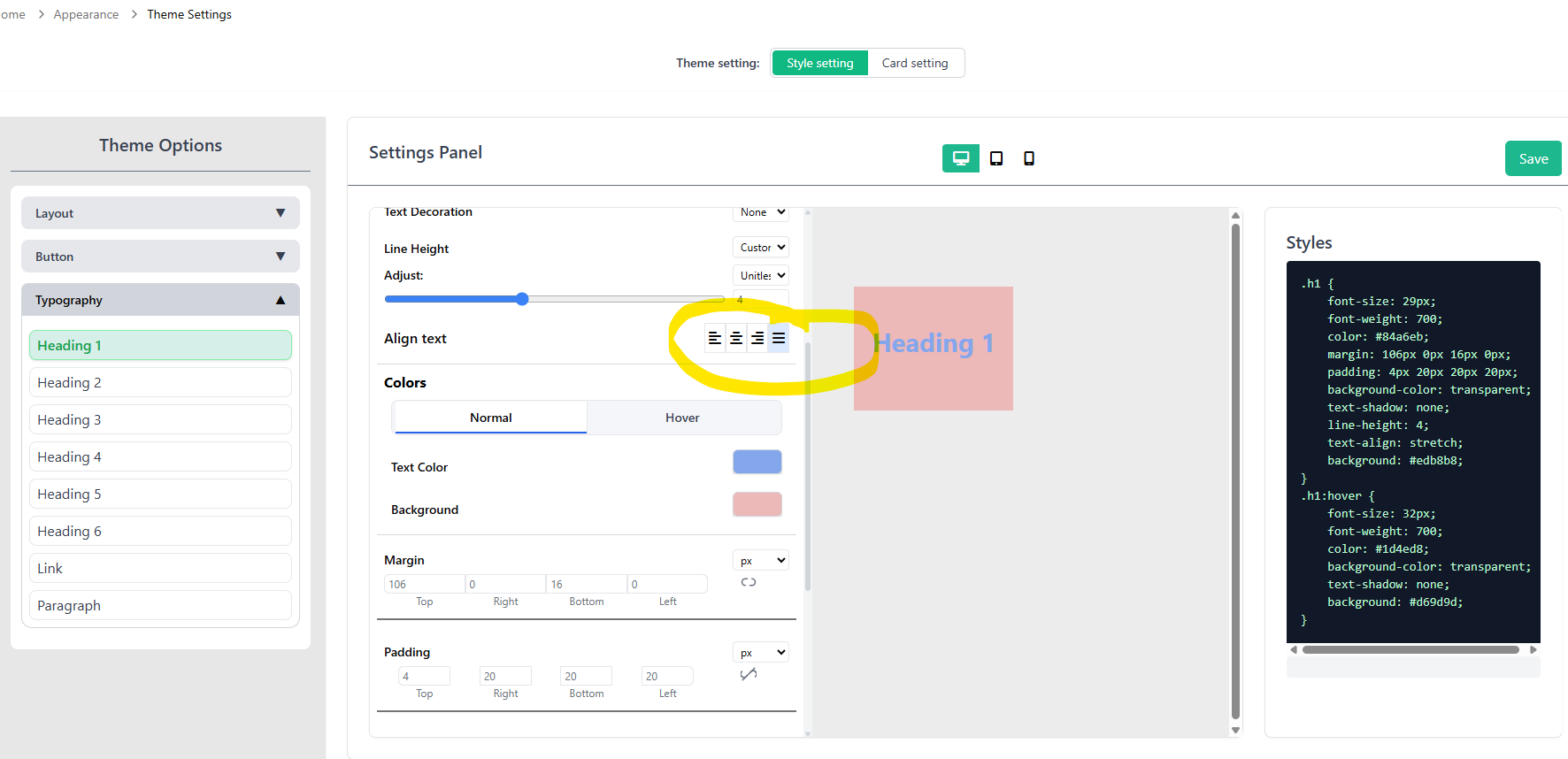Click Margin Top input field
1568x759 pixels.
click(425, 584)
